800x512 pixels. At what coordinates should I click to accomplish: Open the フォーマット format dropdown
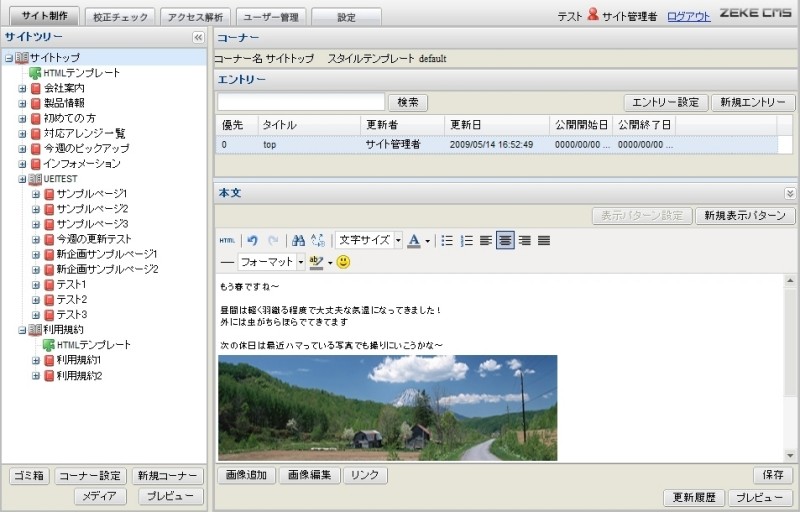300,262
